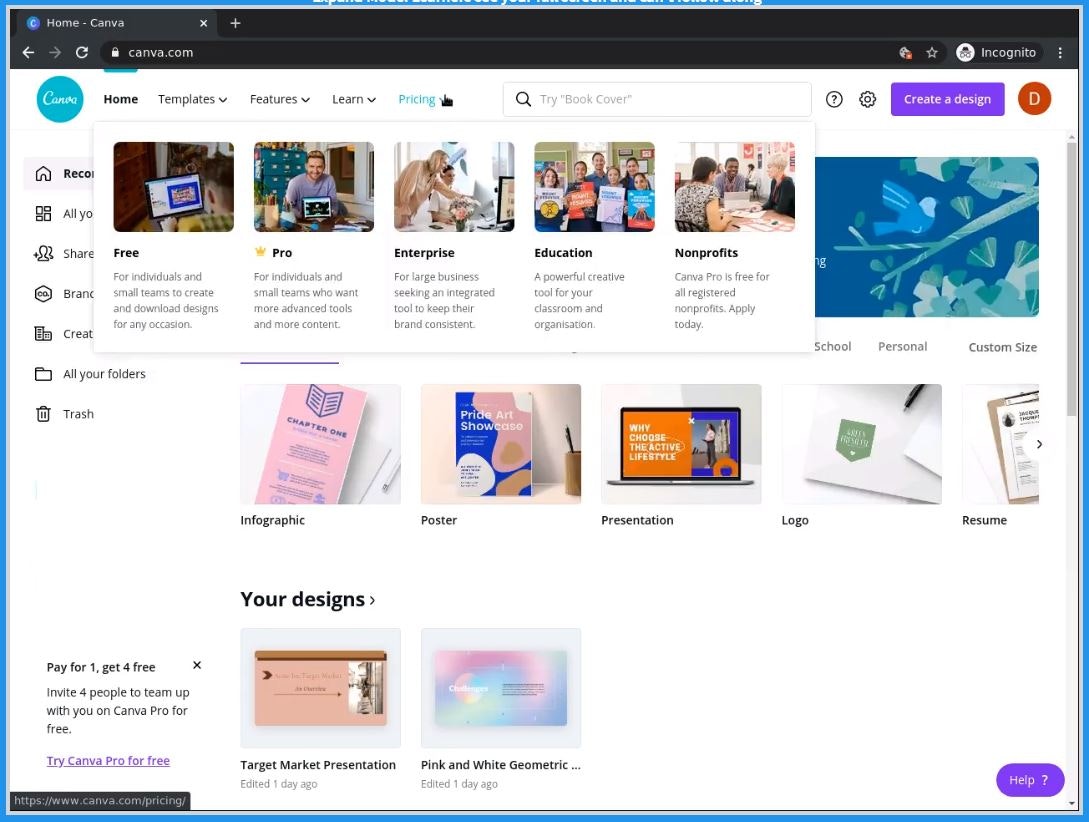Open the Trash sidebar label

pos(78,414)
